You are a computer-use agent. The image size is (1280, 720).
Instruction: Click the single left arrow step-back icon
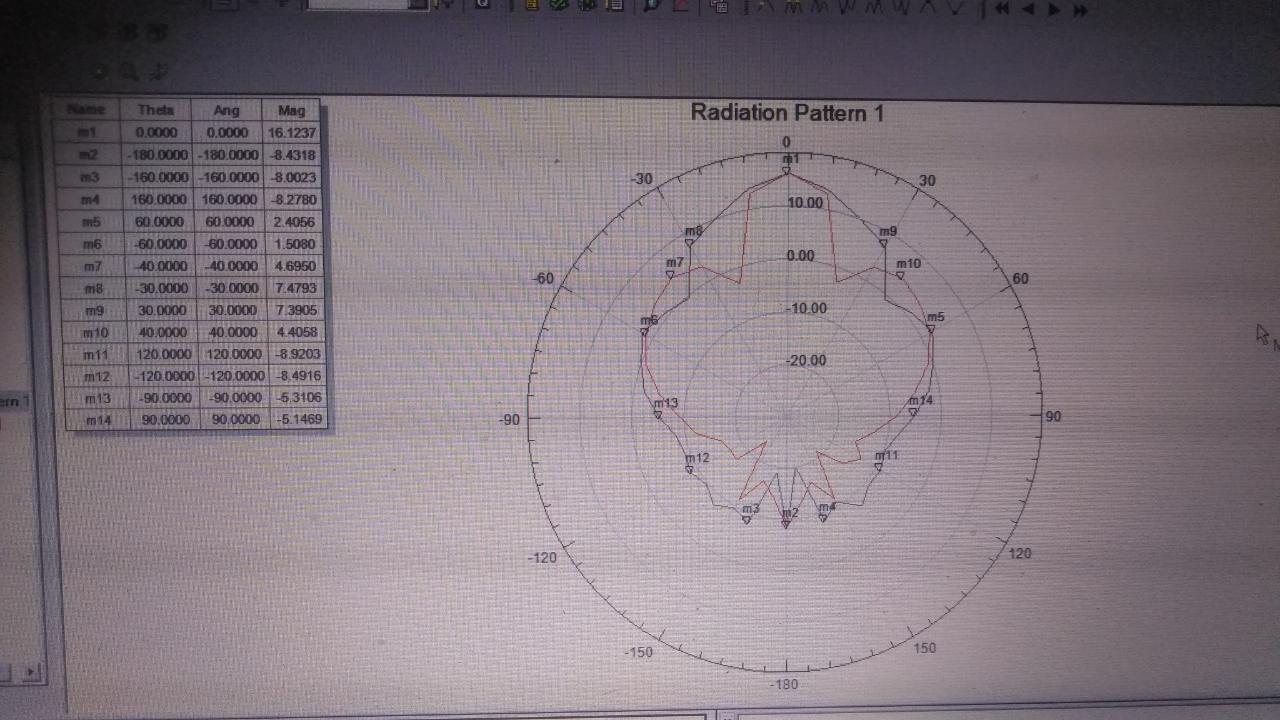click(x=1029, y=8)
